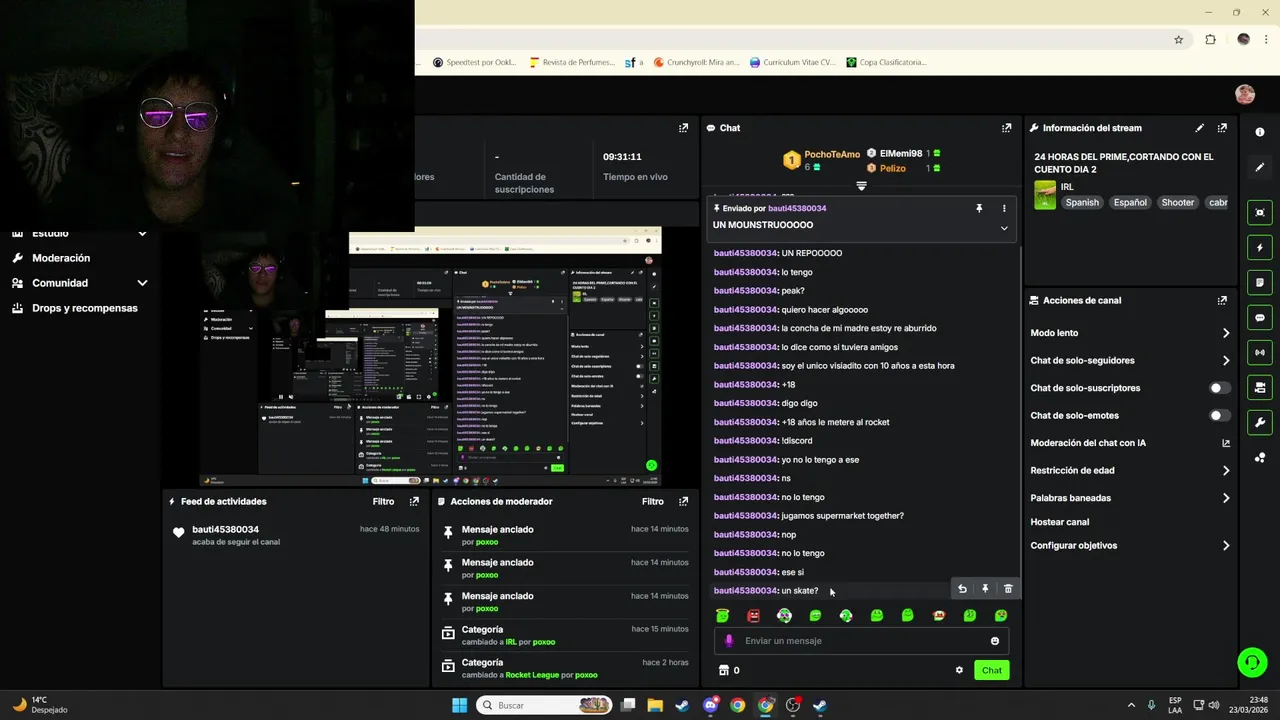Open Moderación del chat con IA link icon
This screenshot has width=1280, height=720.
1226,443
